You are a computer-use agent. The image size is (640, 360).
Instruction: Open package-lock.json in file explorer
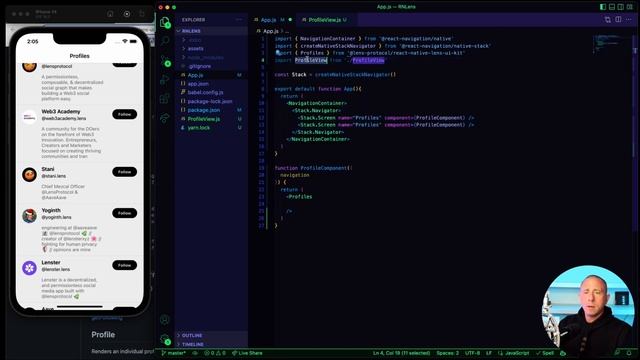(210, 101)
